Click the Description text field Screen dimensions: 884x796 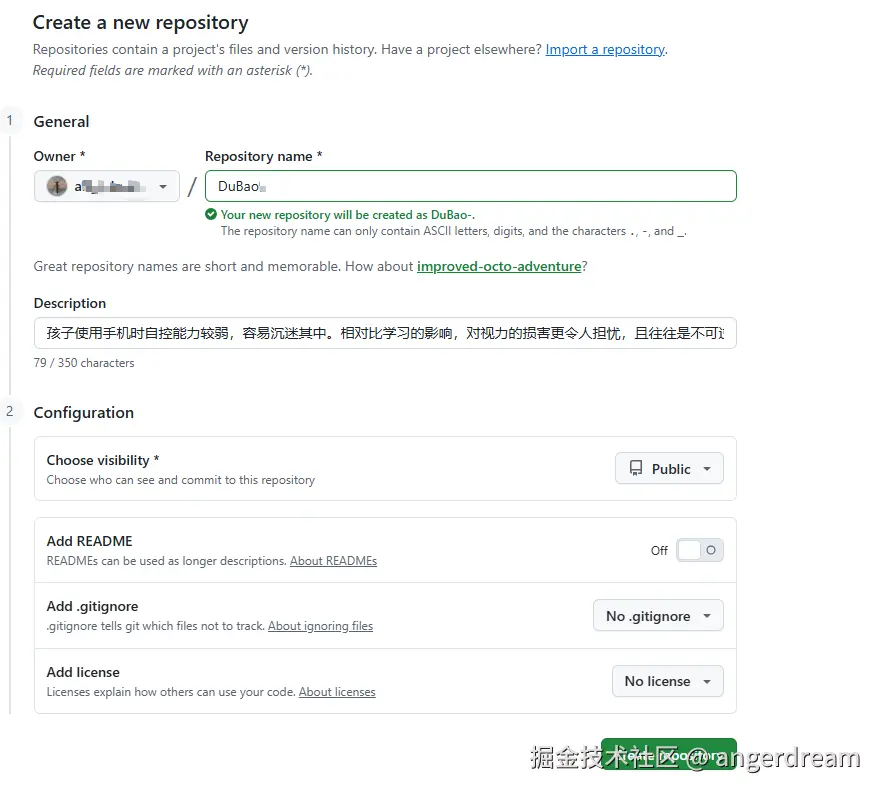[x=385, y=333]
